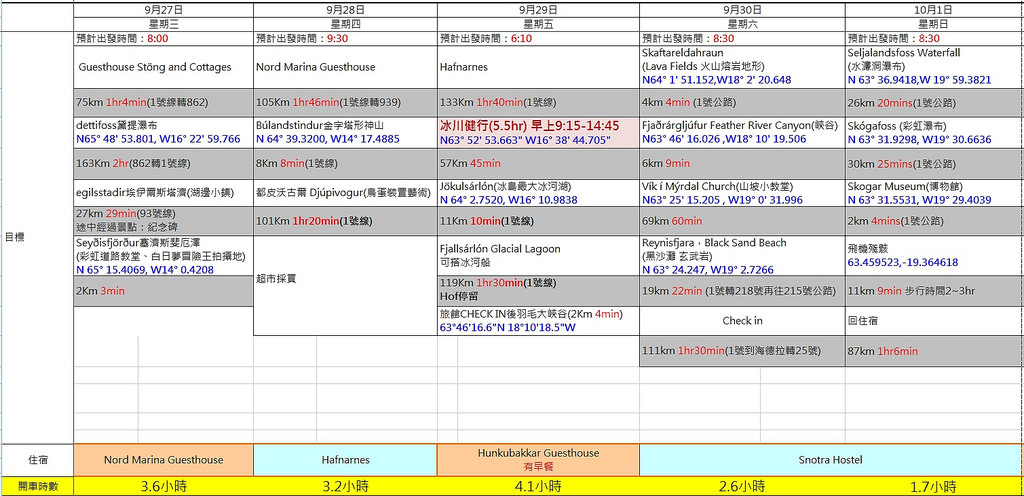Select the 旅館CHECK IN後羽毛大峽谷 cell
This screenshot has width=1024, height=496.
pos(538,320)
